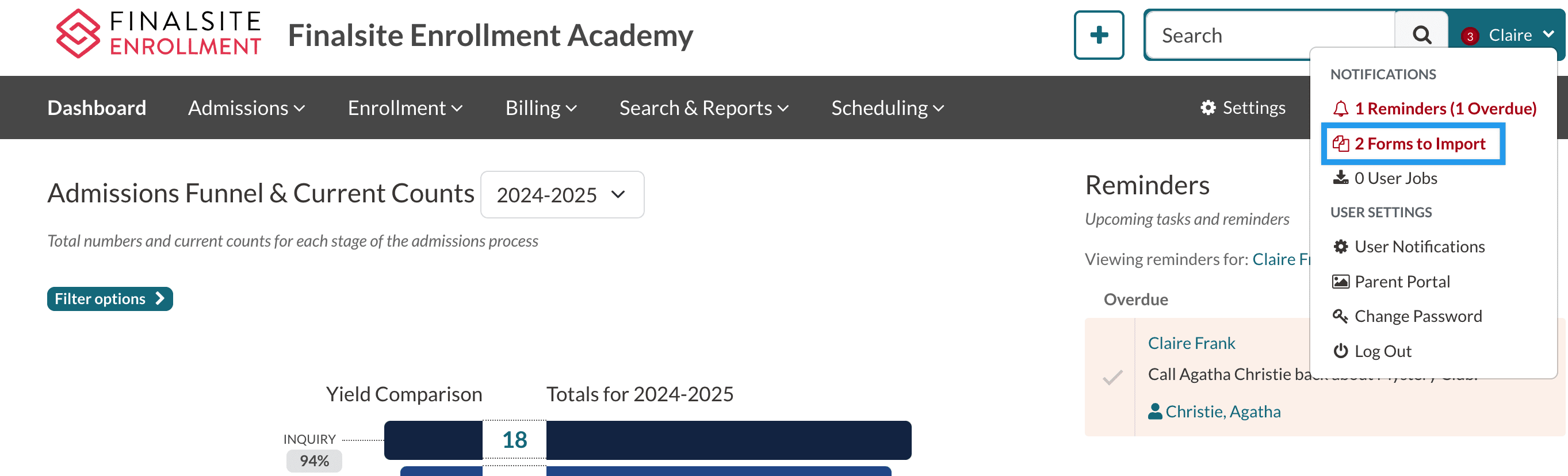Click the plus quick-add button
Screen dimensions: 1568x476
coord(1098,35)
